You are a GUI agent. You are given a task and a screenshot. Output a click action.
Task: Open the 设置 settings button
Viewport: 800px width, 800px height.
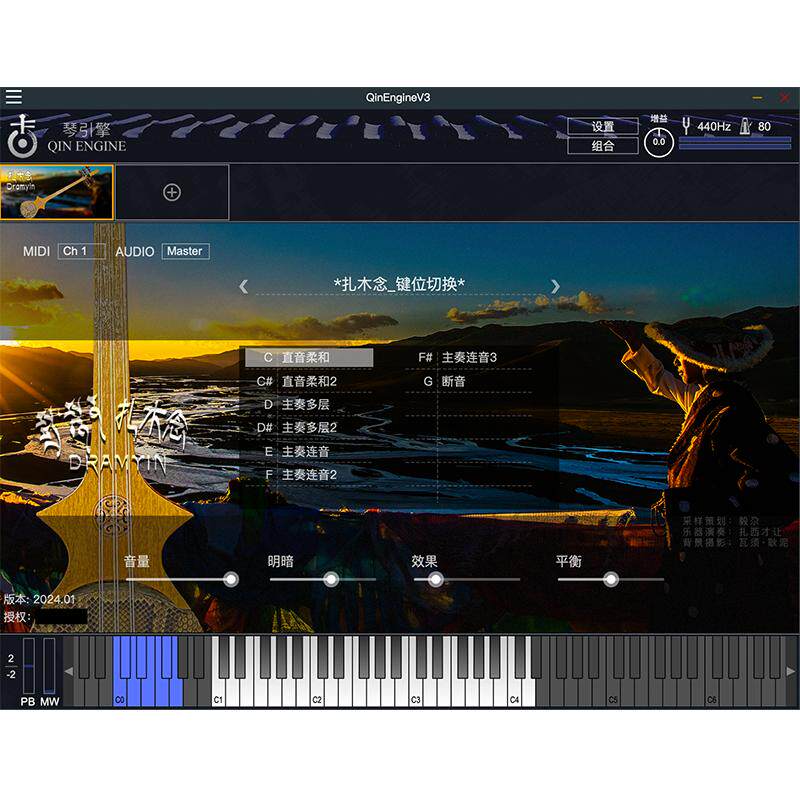(x=603, y=127)
